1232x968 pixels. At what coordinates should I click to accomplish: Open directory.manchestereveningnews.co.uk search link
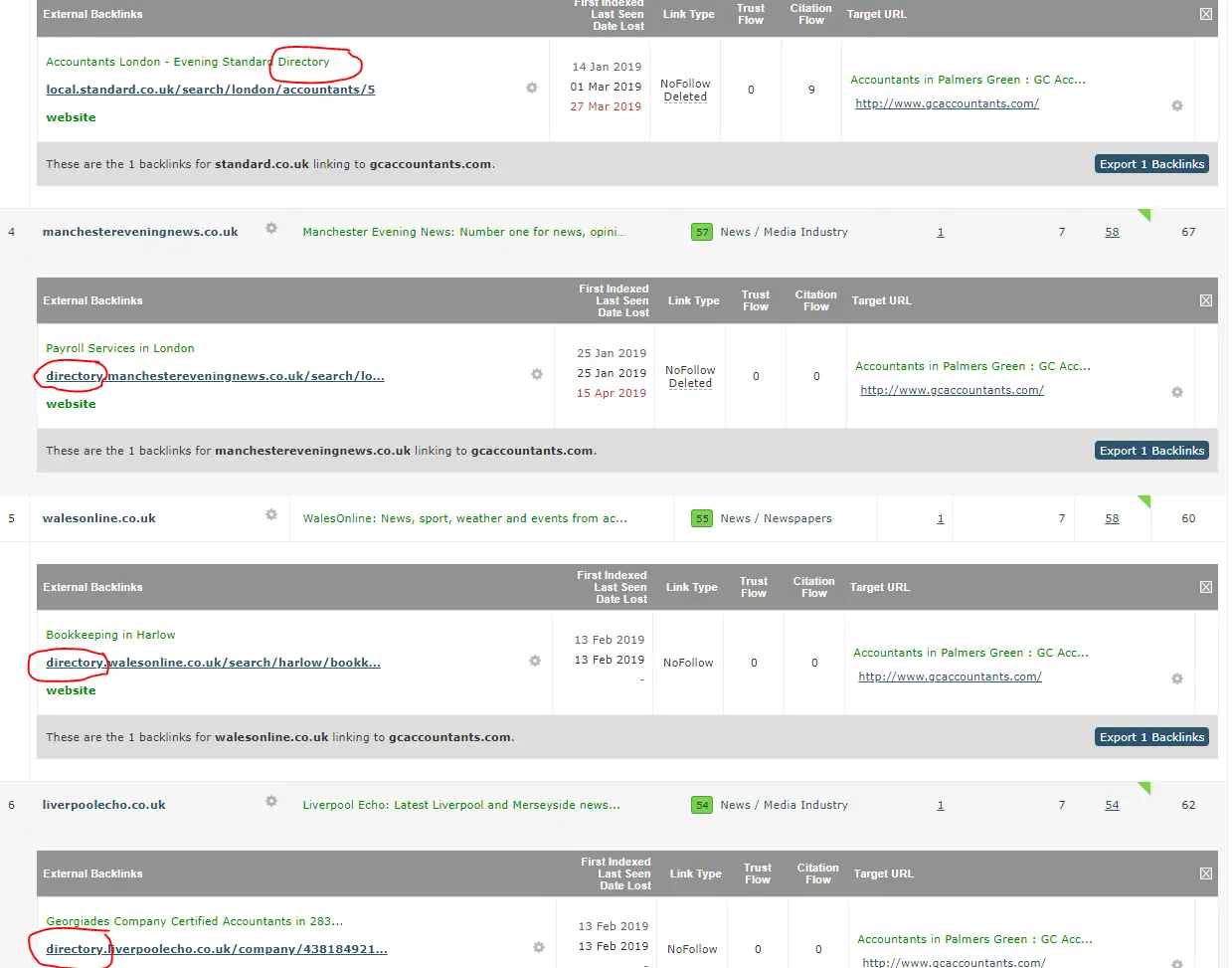pos(215,376)
